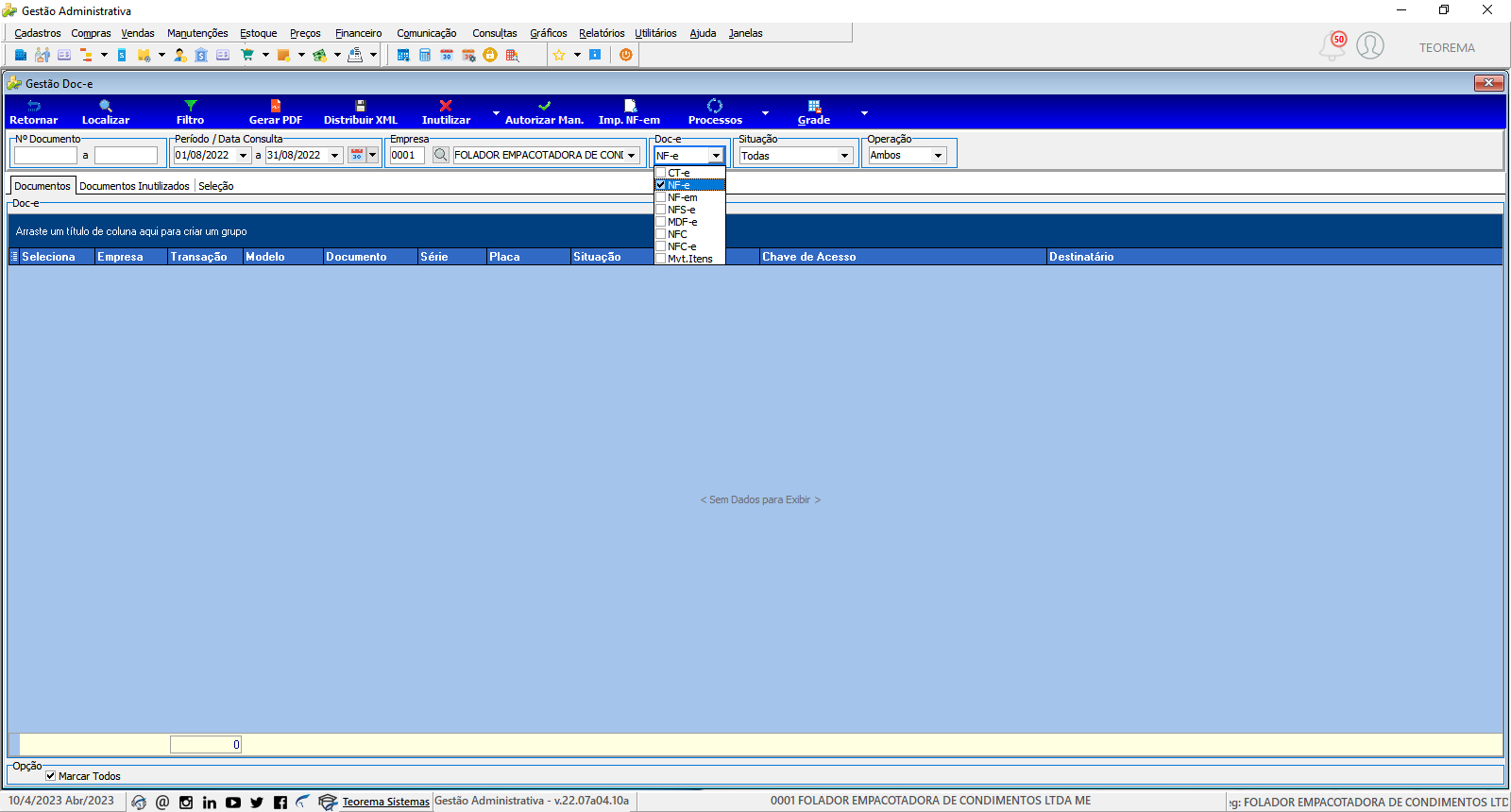Open the Teorema Sistemas link
1511x812 pixels.
click(385, 802)
